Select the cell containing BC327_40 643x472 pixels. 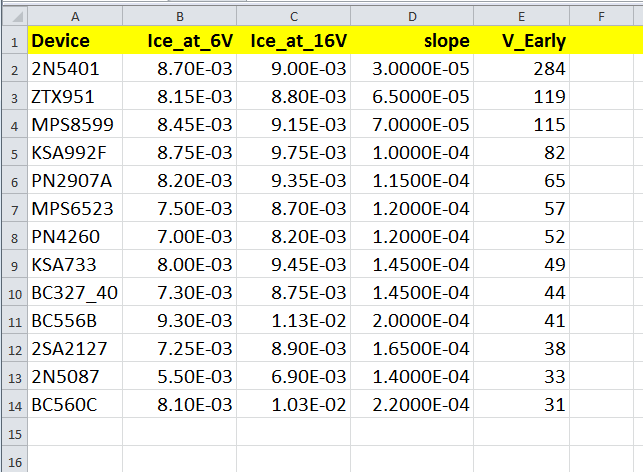tap(75, 292)
